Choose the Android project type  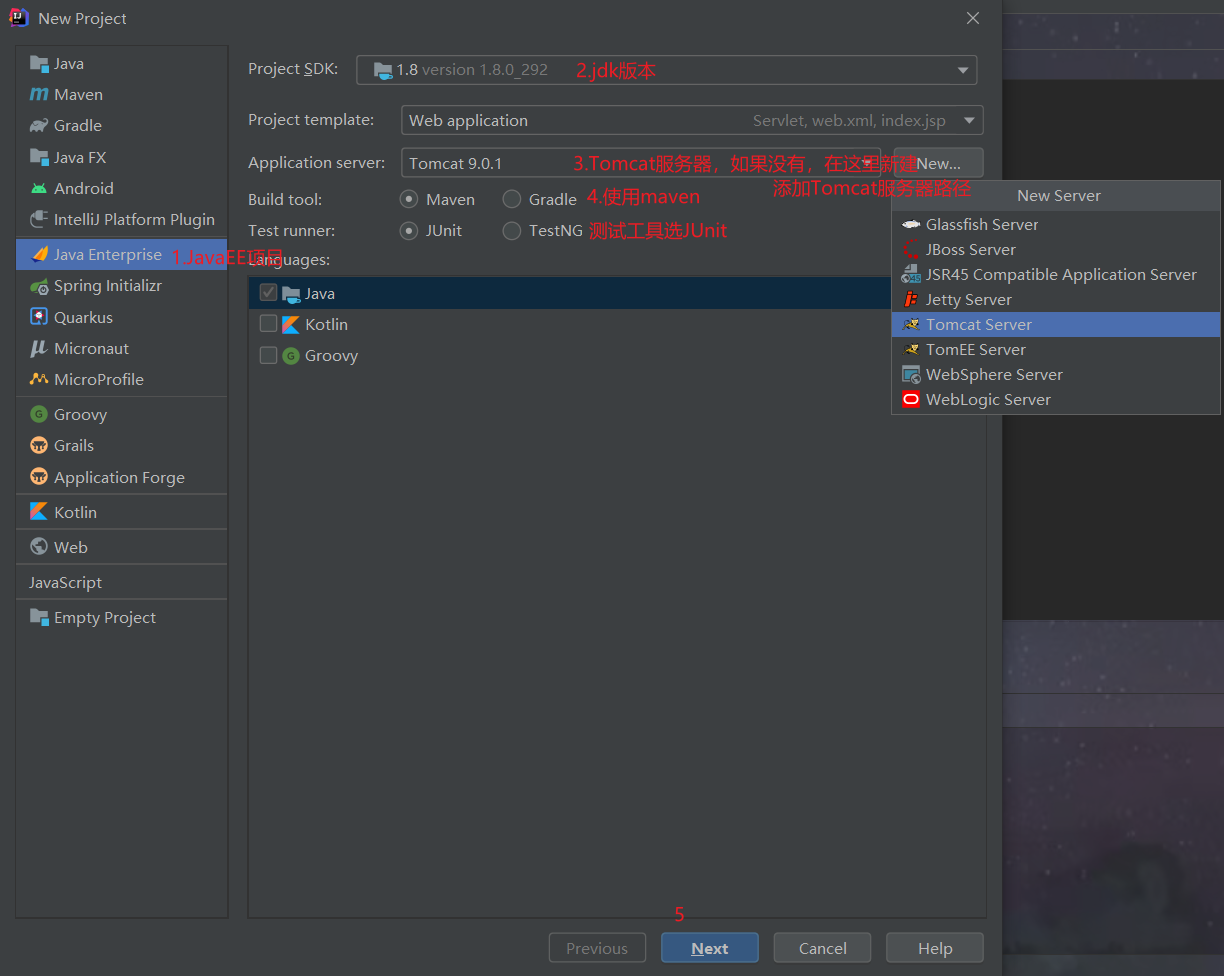click(80, 188)
